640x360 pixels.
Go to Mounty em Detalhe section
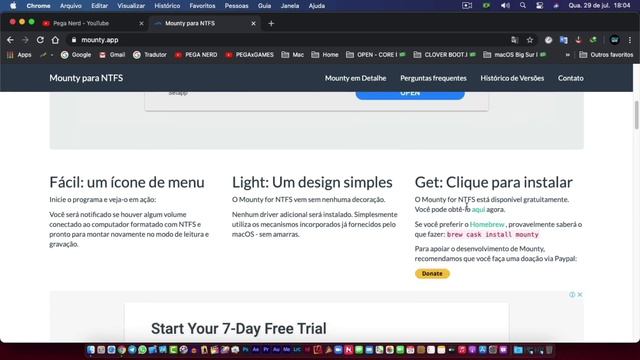point(356,78)
